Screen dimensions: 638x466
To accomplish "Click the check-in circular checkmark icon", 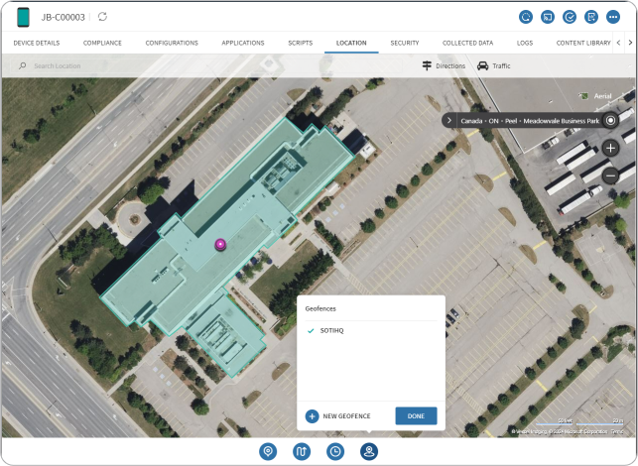I will click(x=570, y=17).
